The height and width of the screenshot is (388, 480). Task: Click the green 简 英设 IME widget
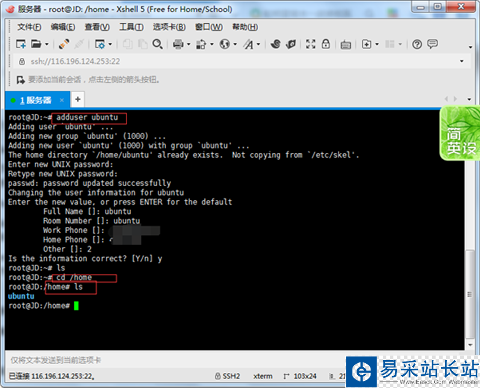point(460,133)
